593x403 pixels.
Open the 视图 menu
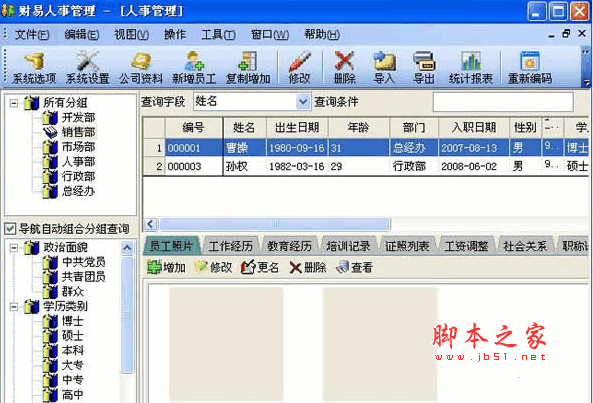pos(132,35)
